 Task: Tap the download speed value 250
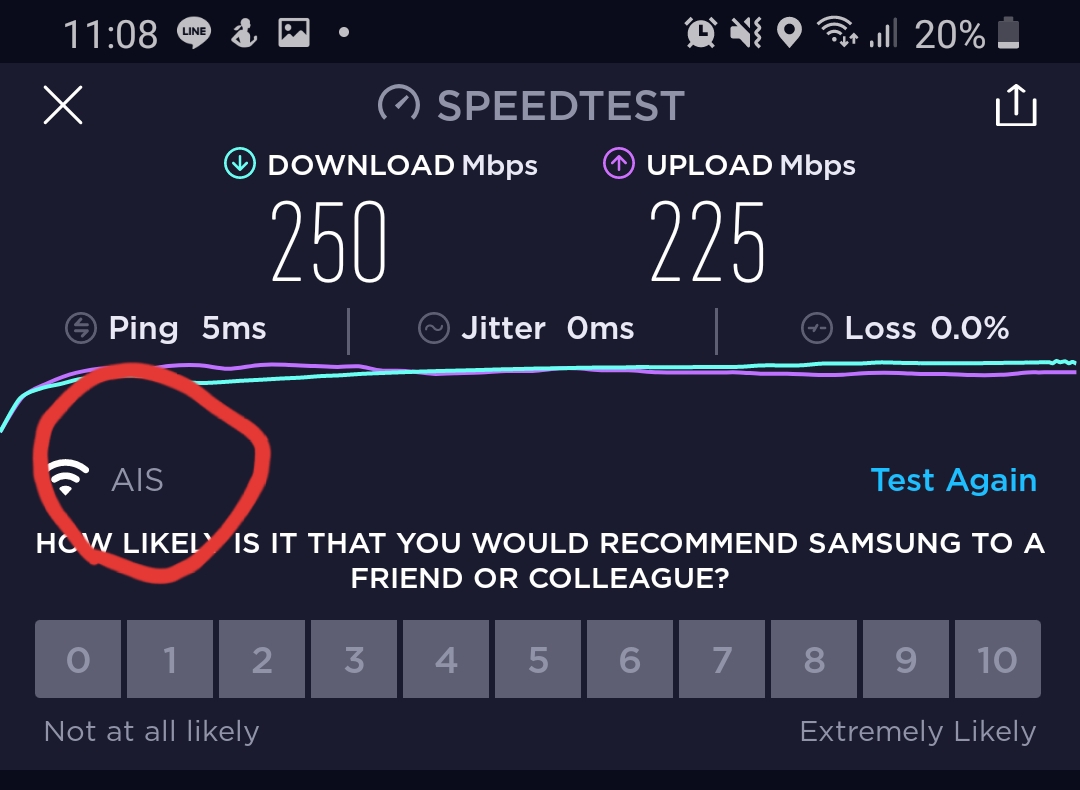(x=328, y=242)
